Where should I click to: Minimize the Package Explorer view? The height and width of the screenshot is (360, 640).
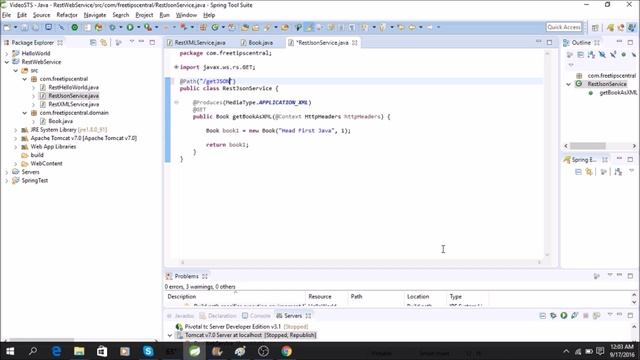coord(141,42)
